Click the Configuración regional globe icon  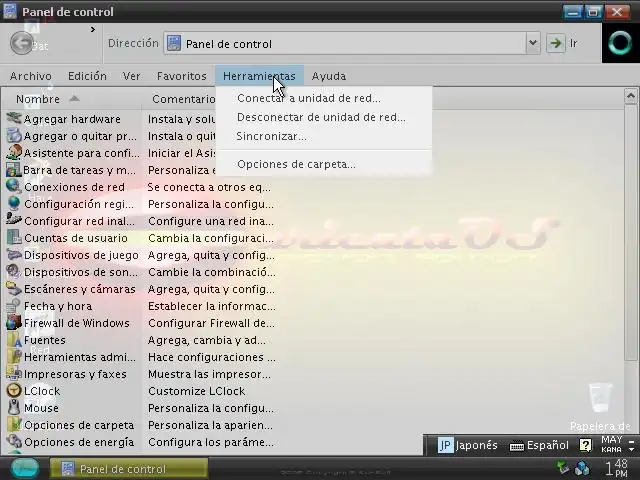tap(13, 204)
